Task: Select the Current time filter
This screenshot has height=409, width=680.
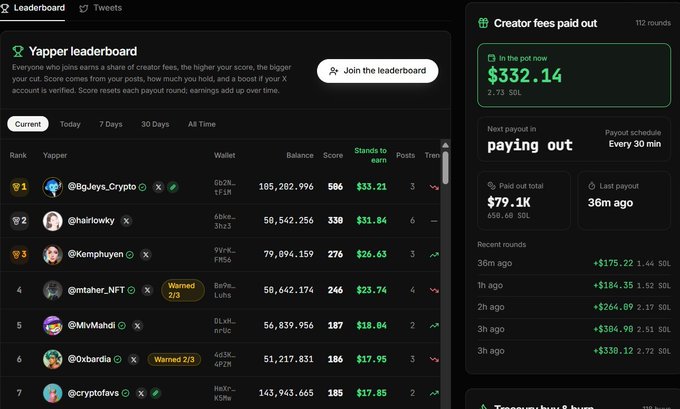Action: coord(28,124)
